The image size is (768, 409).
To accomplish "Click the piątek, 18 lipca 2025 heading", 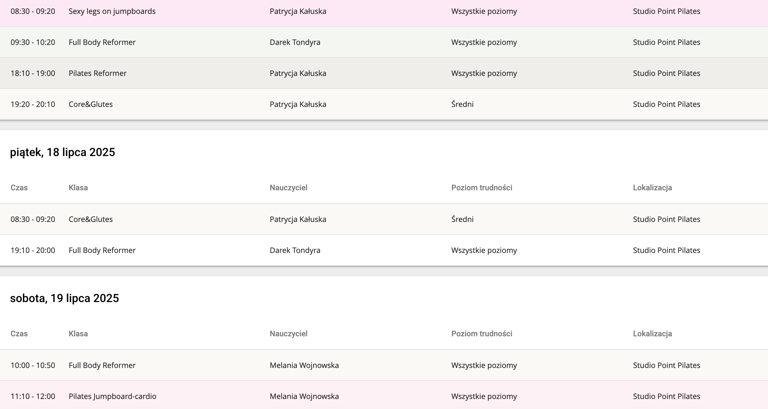I will click(x=62, y=153).
